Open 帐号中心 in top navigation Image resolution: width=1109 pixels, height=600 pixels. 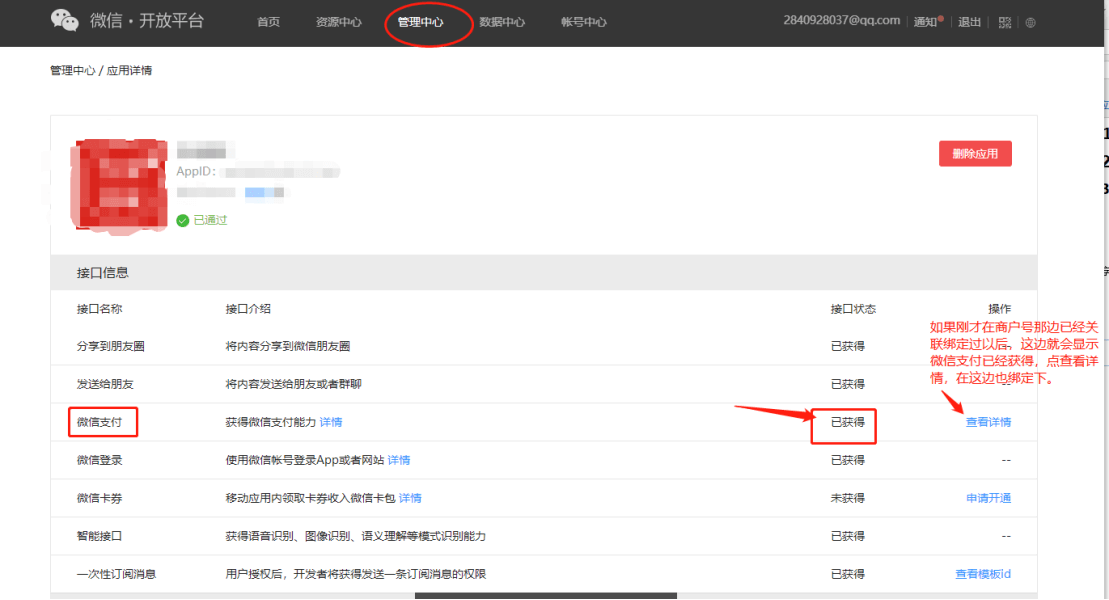[583, 22]
